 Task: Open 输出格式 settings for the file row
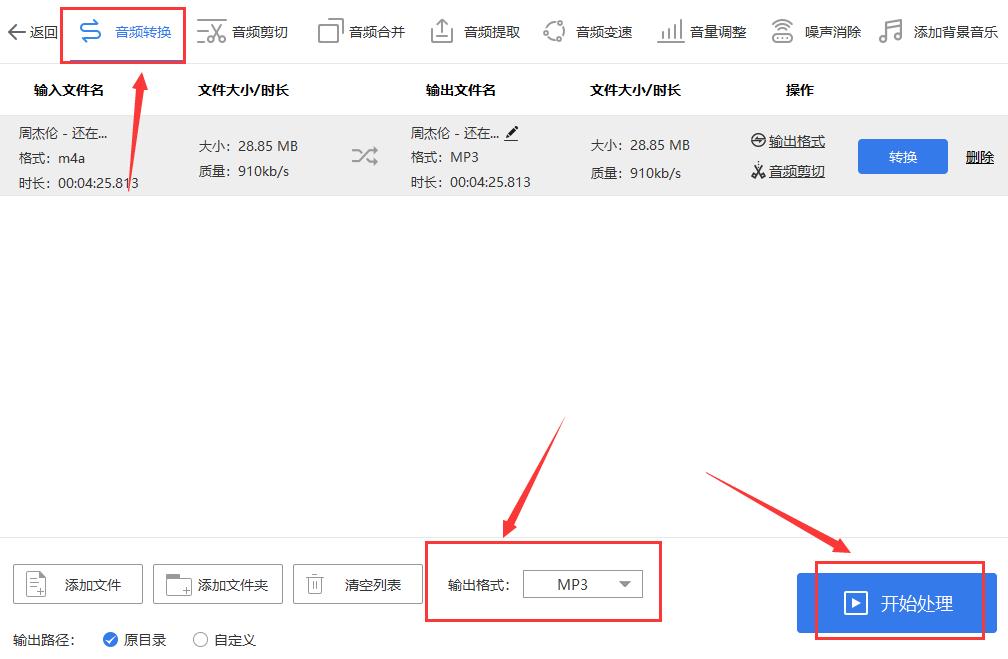point(793,141)
